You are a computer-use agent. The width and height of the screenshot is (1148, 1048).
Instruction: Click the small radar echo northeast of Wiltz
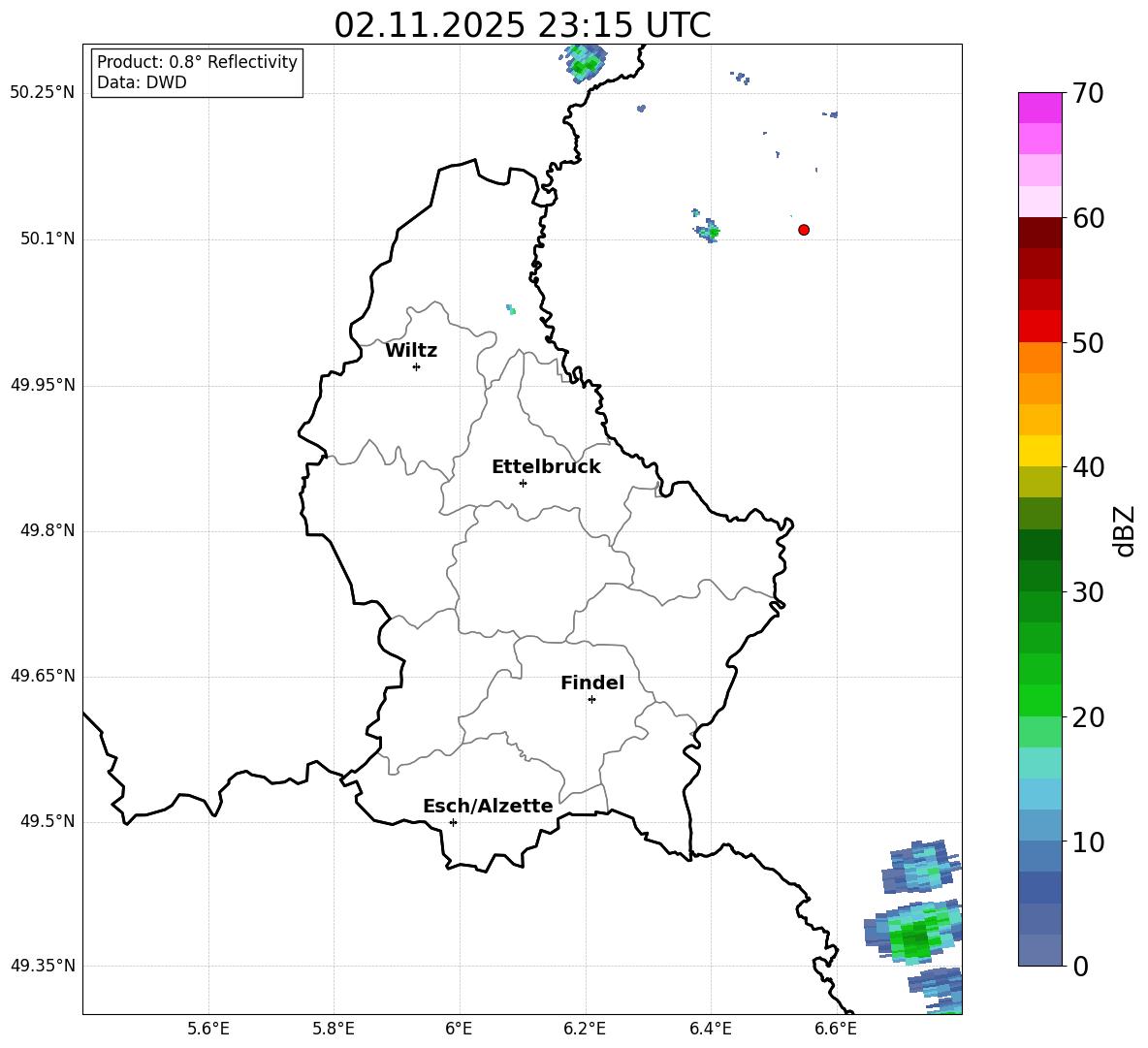(x=511, y=309)
